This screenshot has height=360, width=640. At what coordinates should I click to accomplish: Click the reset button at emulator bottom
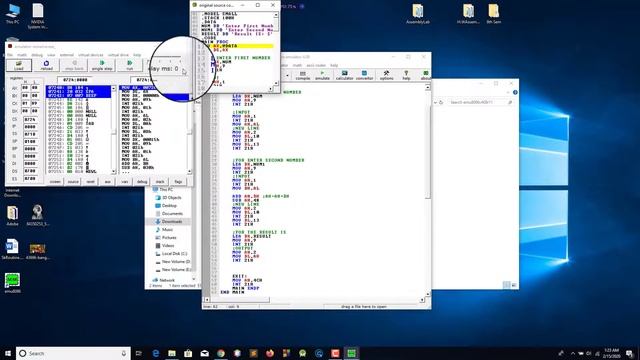pyautogui.click(x=90, y=182)
